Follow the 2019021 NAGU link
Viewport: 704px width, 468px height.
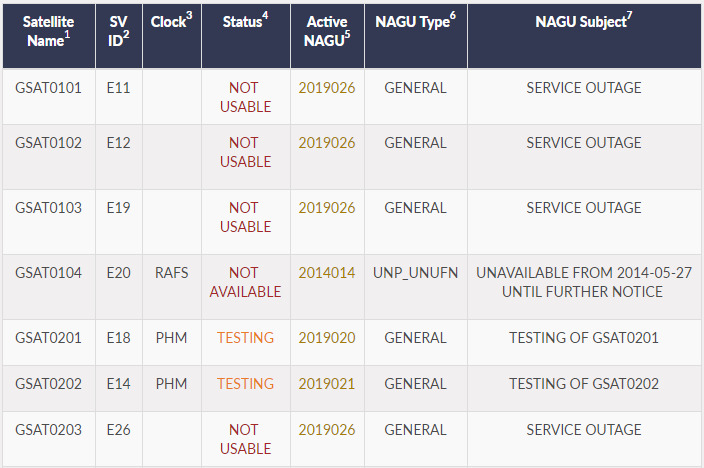point(326,384)
